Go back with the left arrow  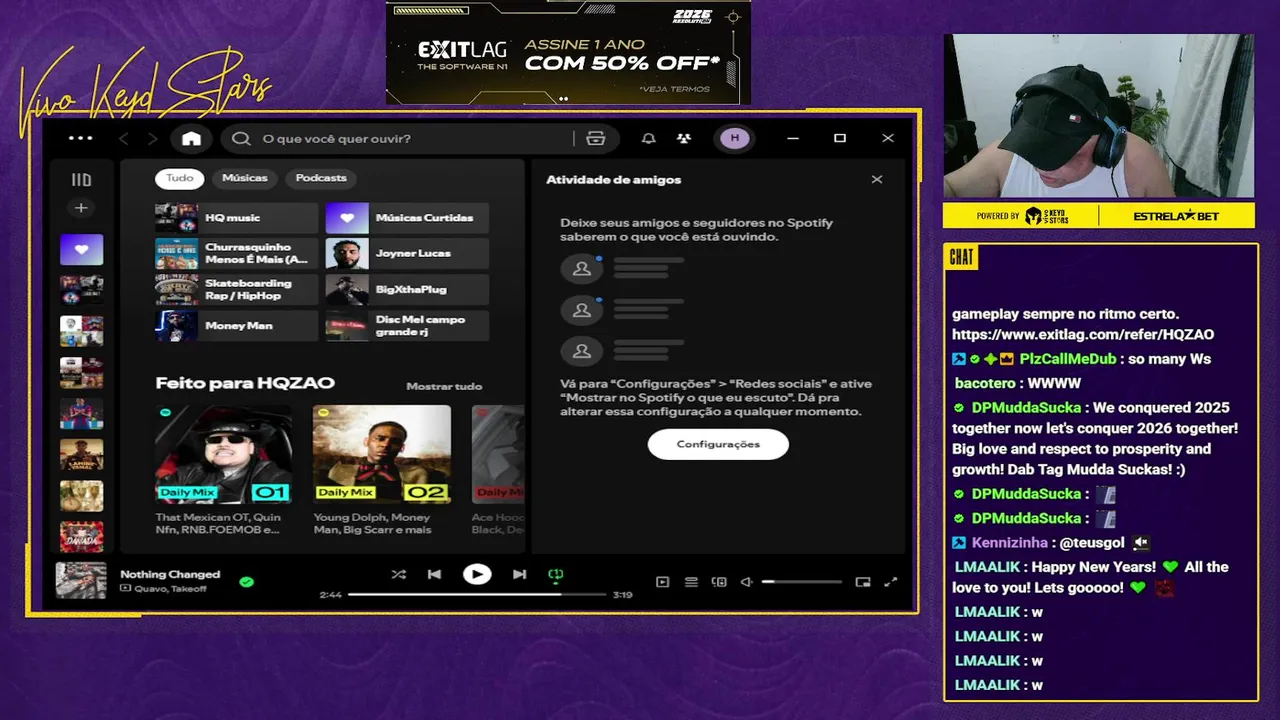(124, 138)
